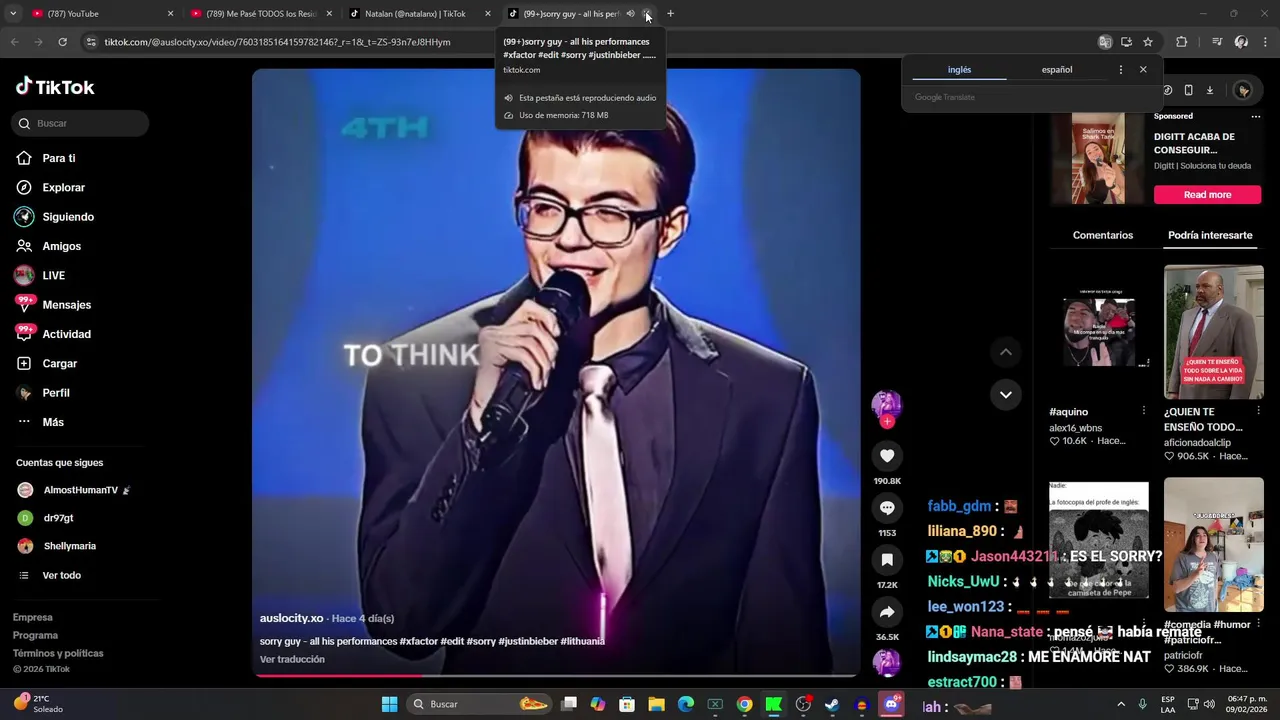Open the auslocity.xo creator avatar beside the video
This screenshot has width=1280, height=720.
(x=887, y=404)
